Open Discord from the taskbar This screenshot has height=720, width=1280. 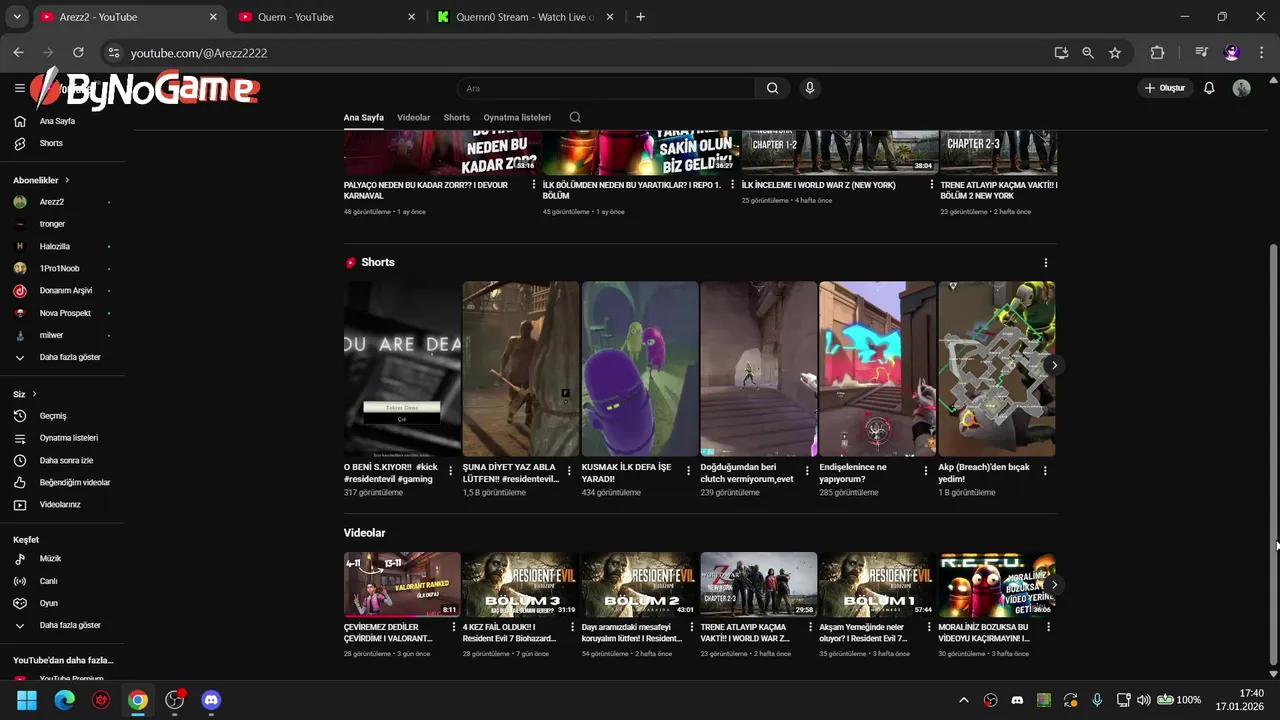coord(211,700)
